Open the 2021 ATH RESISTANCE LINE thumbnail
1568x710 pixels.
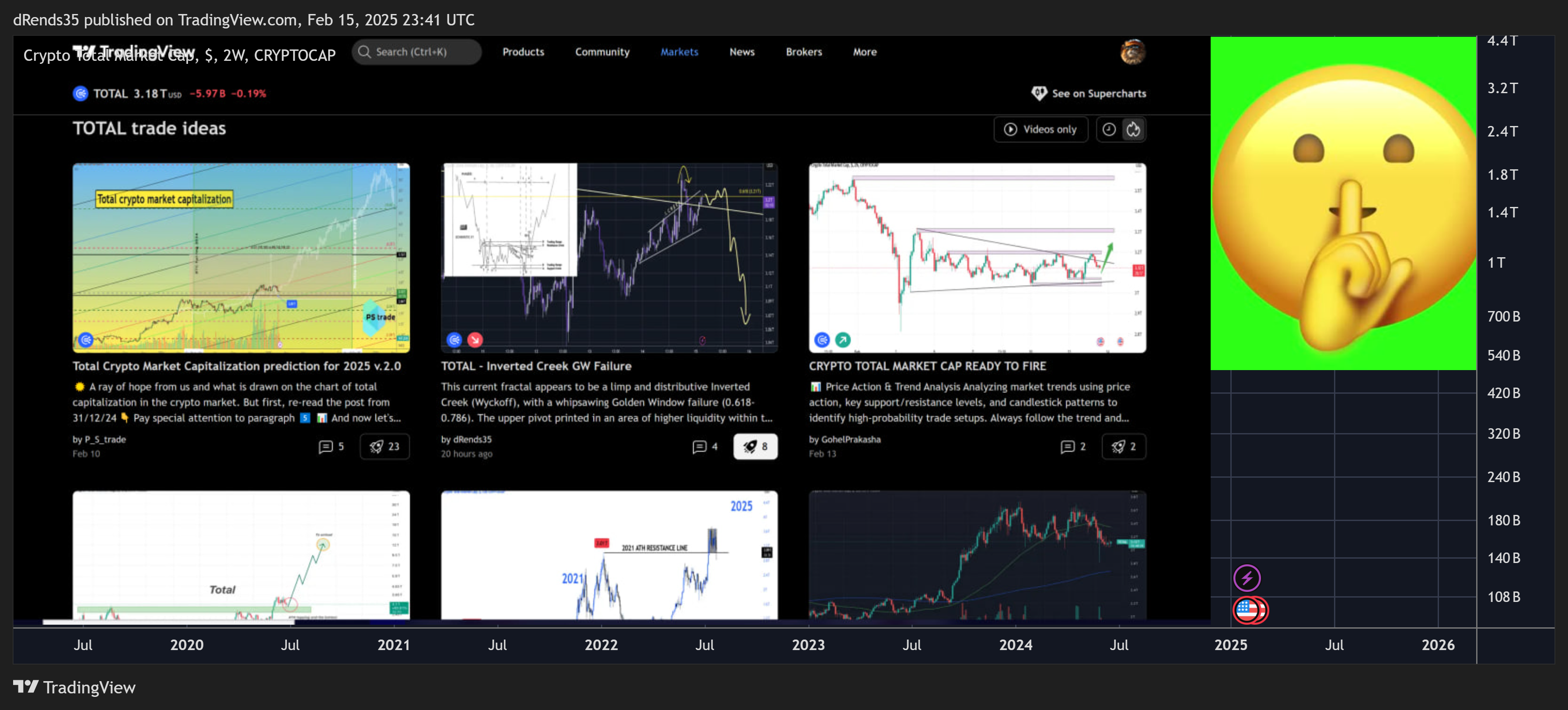click(609, 555)
